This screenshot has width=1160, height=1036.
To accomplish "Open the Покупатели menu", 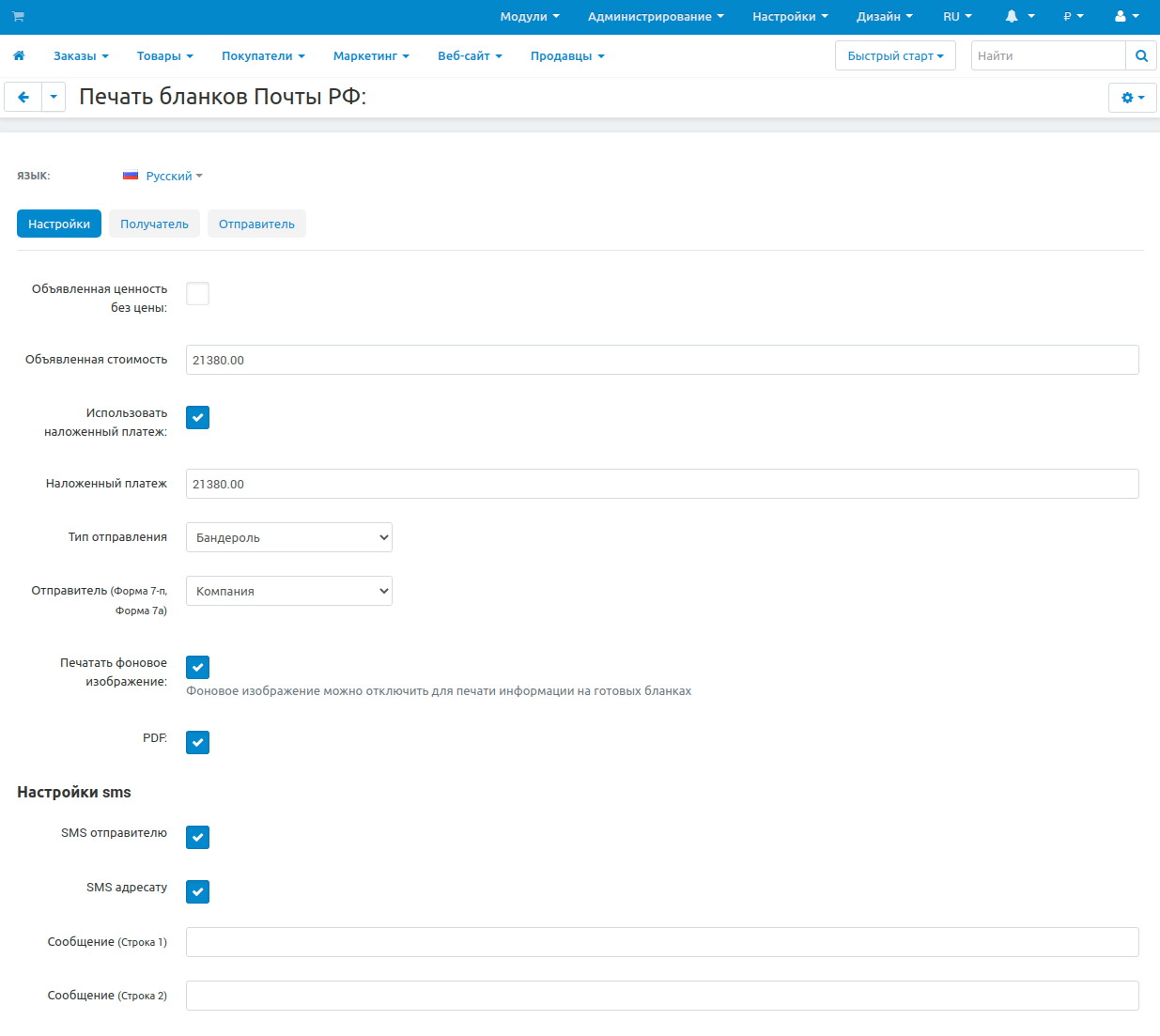I will tap(263, 56).
